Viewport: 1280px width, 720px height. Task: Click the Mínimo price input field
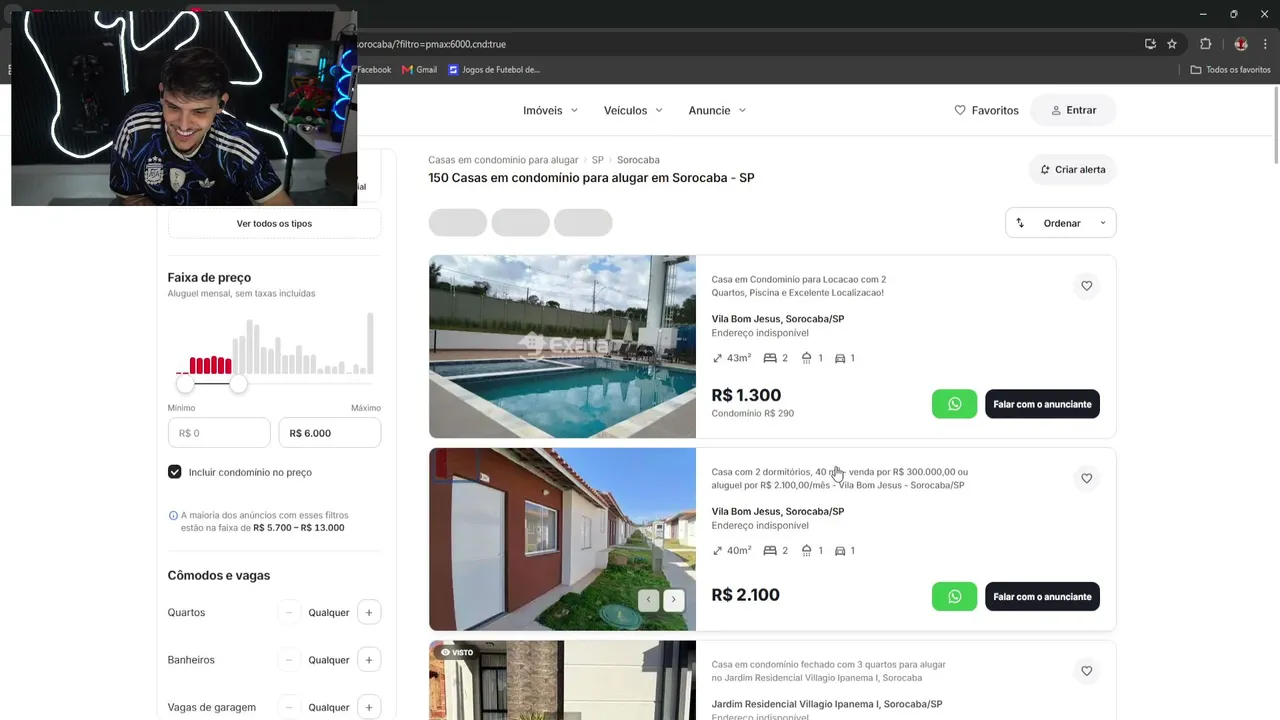(x=219, y=433)
